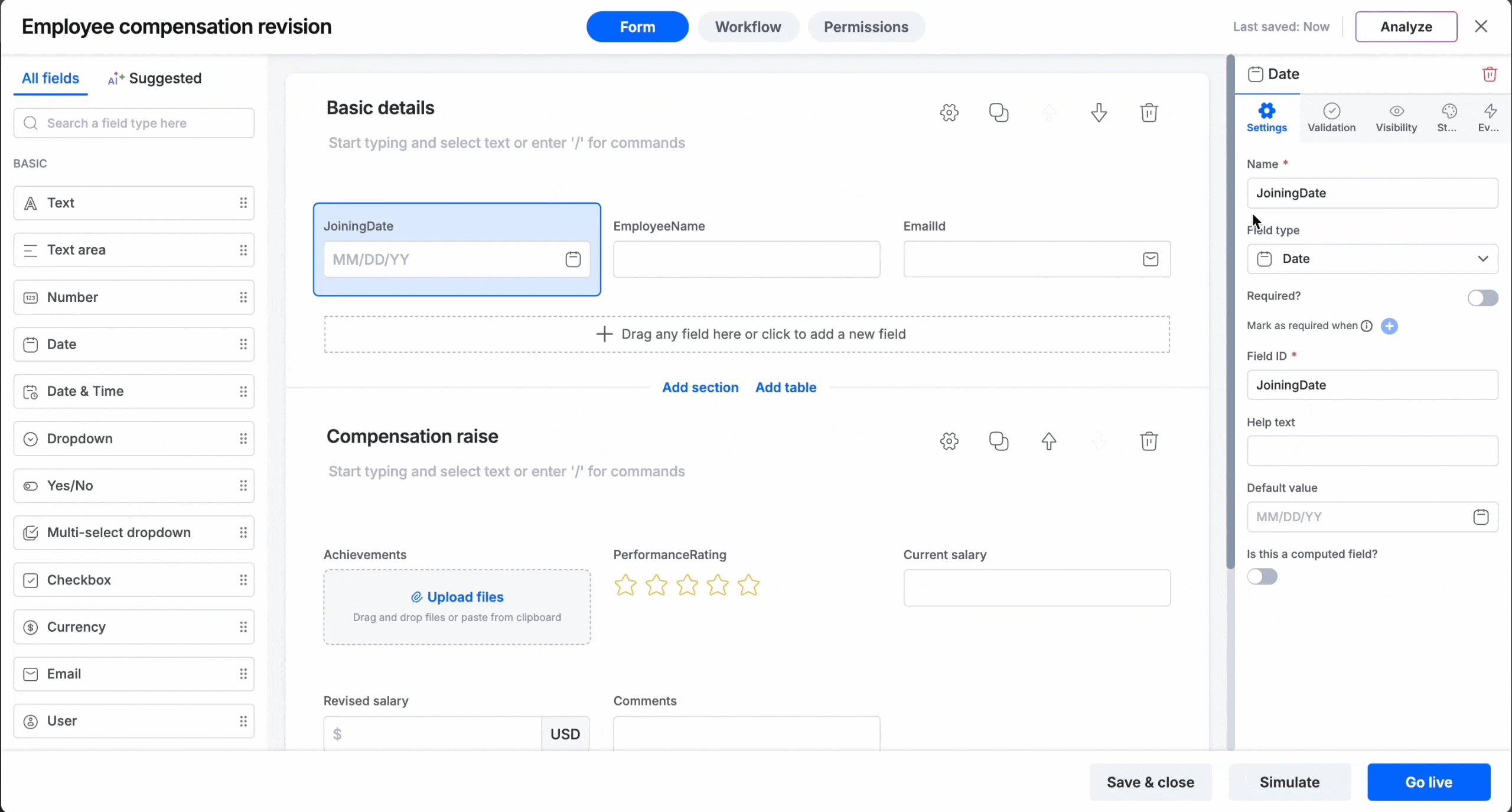Image resolution: width=1512 pixels, height=812 pixels.
Task: Delete the Date field with red trash icon
Action: click(1489, 74)
